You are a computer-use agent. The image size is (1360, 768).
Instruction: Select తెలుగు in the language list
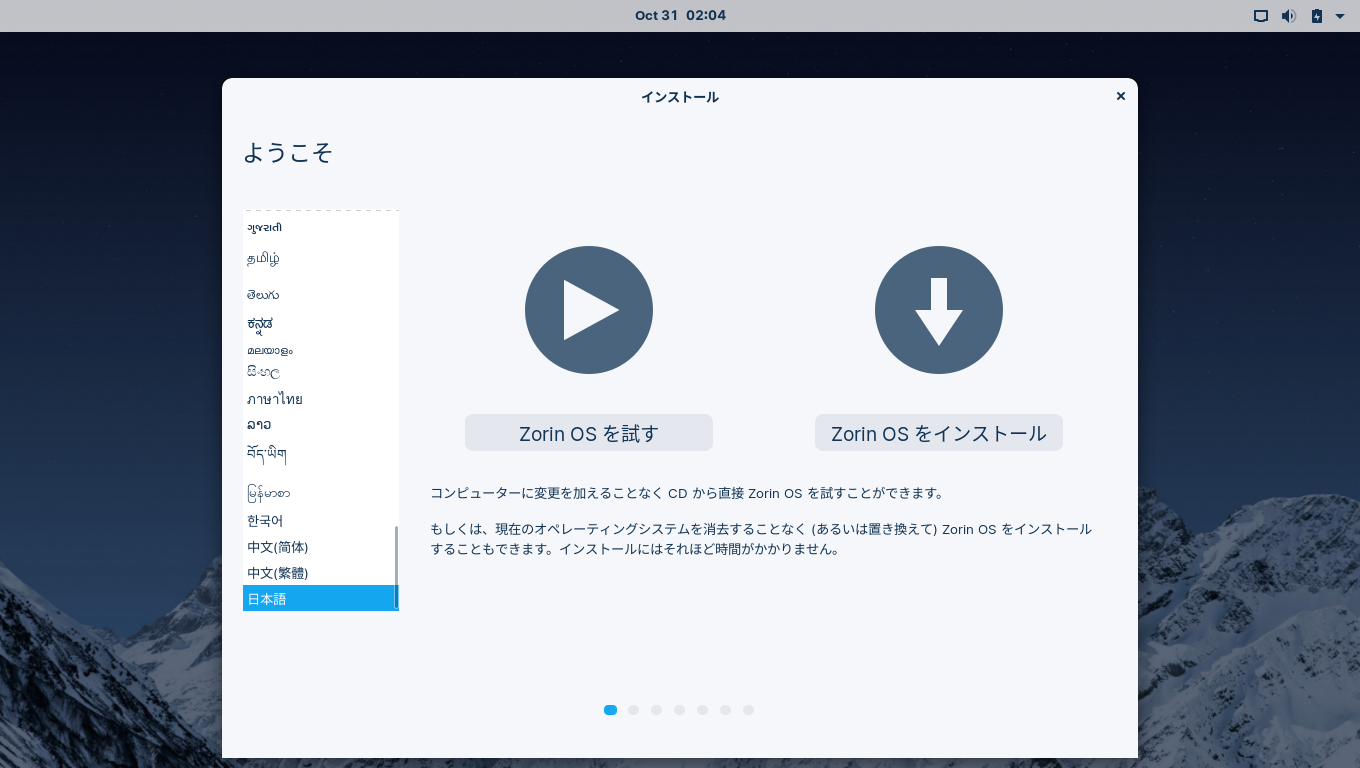click(x=320, y=295)
